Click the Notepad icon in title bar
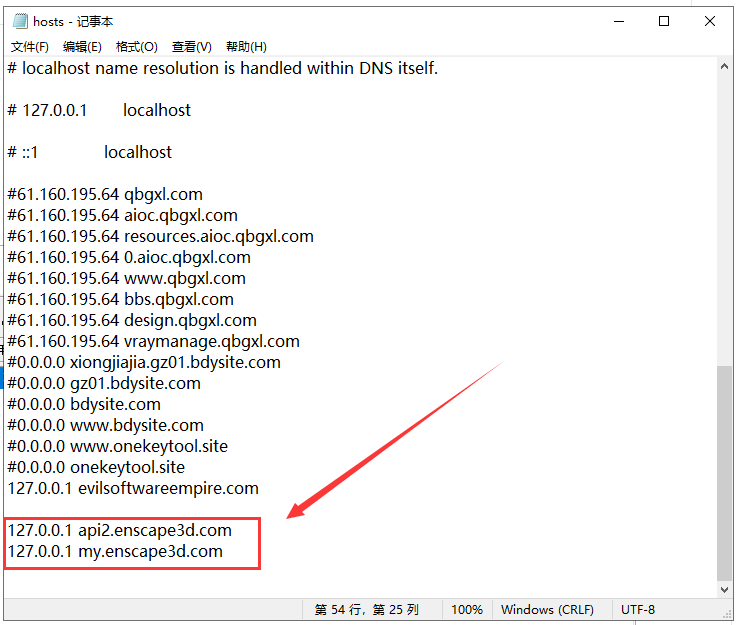Image resolution: width=738 pixels, height=625 pixels. click(20, 21)
